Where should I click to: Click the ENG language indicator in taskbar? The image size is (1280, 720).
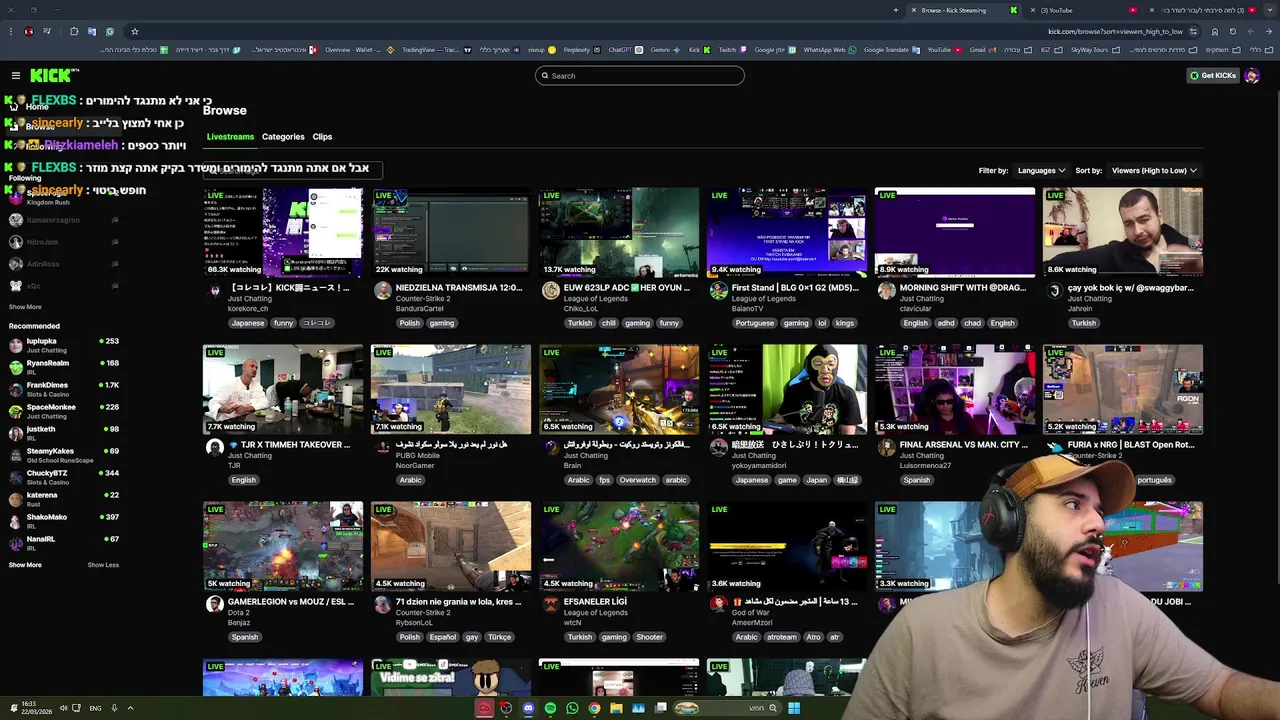pyautogui.click(x=95, y=708)
